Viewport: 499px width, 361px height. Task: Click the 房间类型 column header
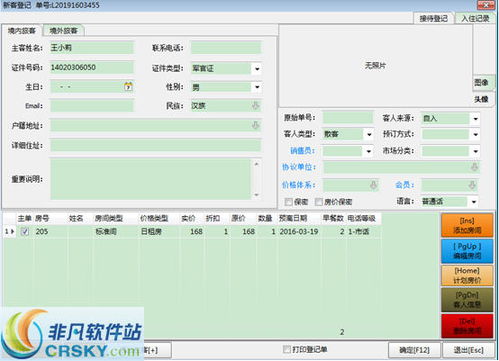(x=109, y=218)
